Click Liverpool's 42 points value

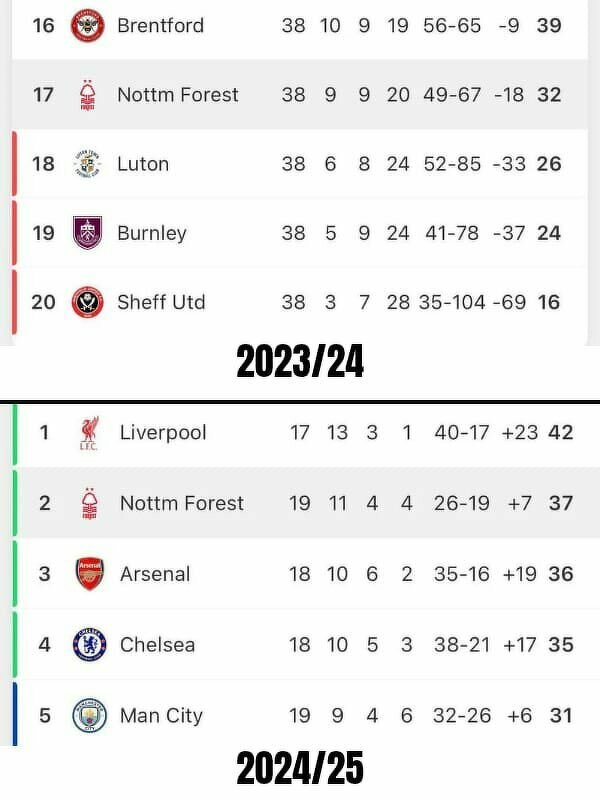[x=561, y=433]
